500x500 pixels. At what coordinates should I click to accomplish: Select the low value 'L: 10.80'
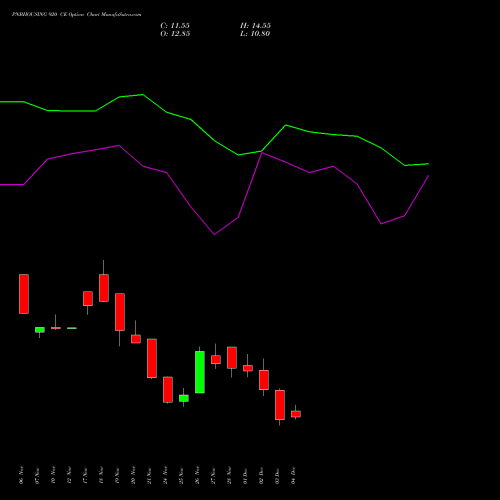tap(255, 34)
